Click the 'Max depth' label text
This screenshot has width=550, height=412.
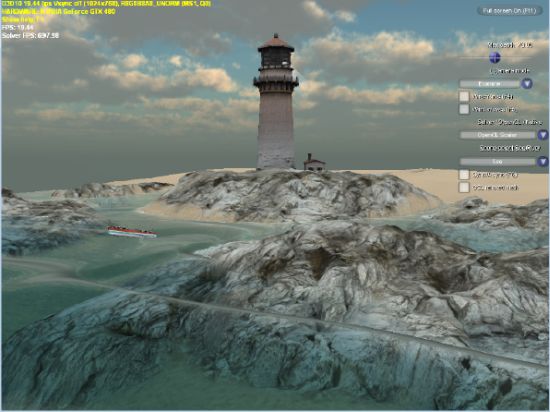[510, 45]
